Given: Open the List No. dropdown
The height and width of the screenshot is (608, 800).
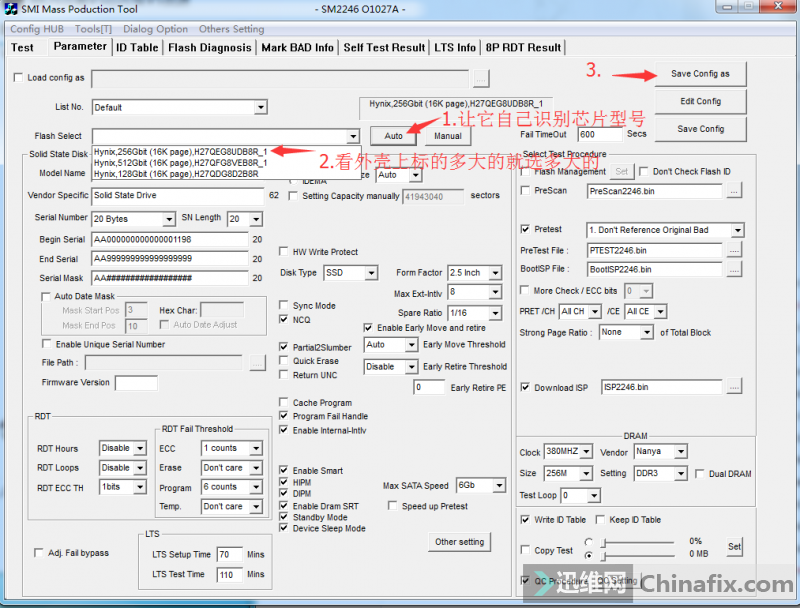Looking at the screenshot, I should (261, 107).
